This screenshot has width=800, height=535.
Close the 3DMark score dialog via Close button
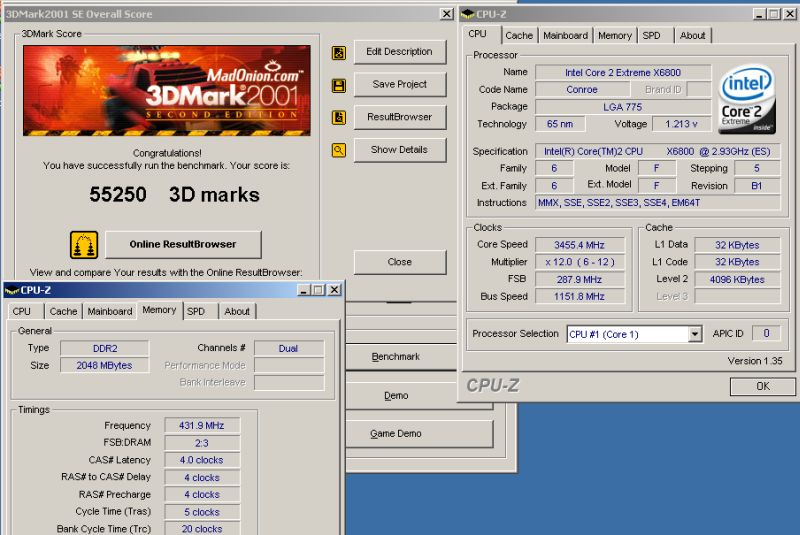(399, 262)
